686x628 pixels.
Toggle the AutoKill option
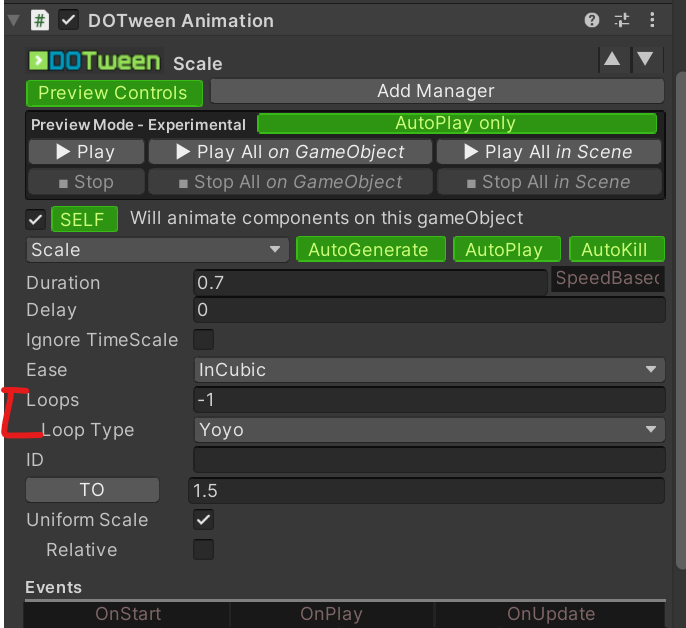click(x=616, y=249)
